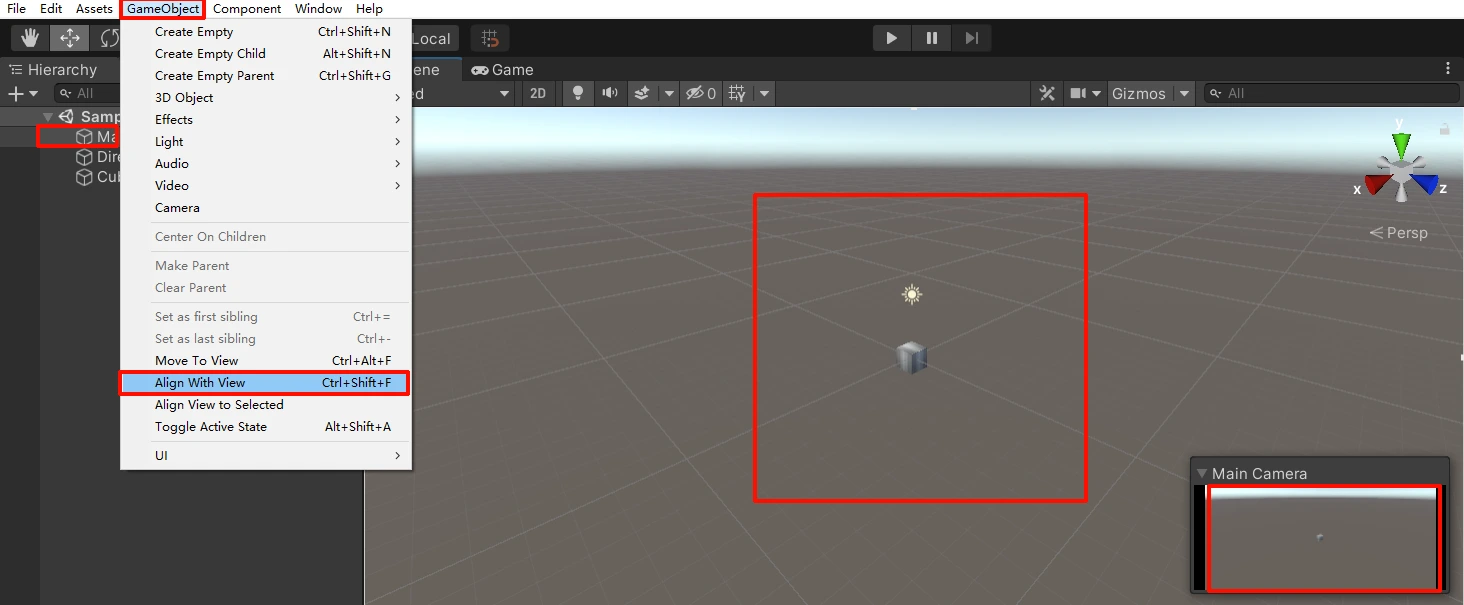The width and height of the screenshot is (1464, 605).
Task: Open the Gizmos dropdown arrow
Action: [1185, 93]
